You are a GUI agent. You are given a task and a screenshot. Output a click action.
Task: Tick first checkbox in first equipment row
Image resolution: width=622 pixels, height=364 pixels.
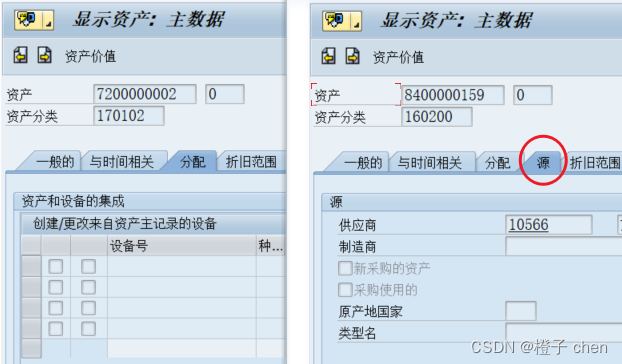coord(56,266)
